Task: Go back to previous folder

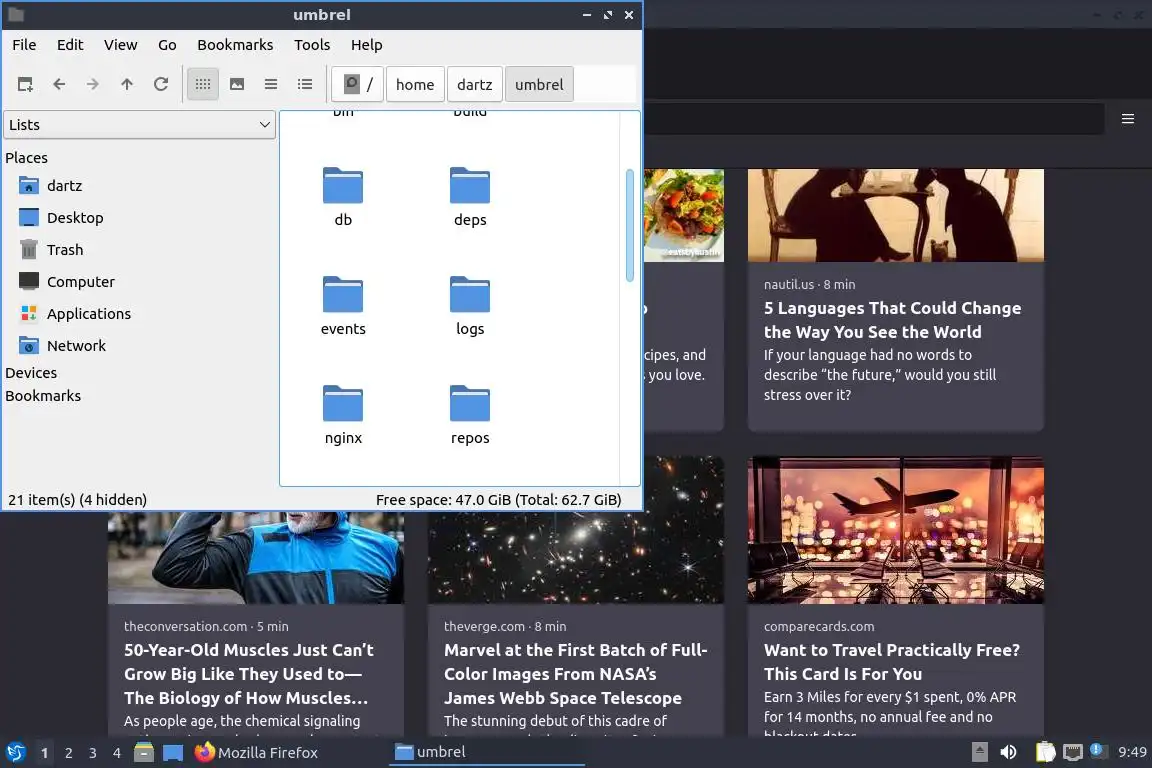Action: click(x=60, y=85)
